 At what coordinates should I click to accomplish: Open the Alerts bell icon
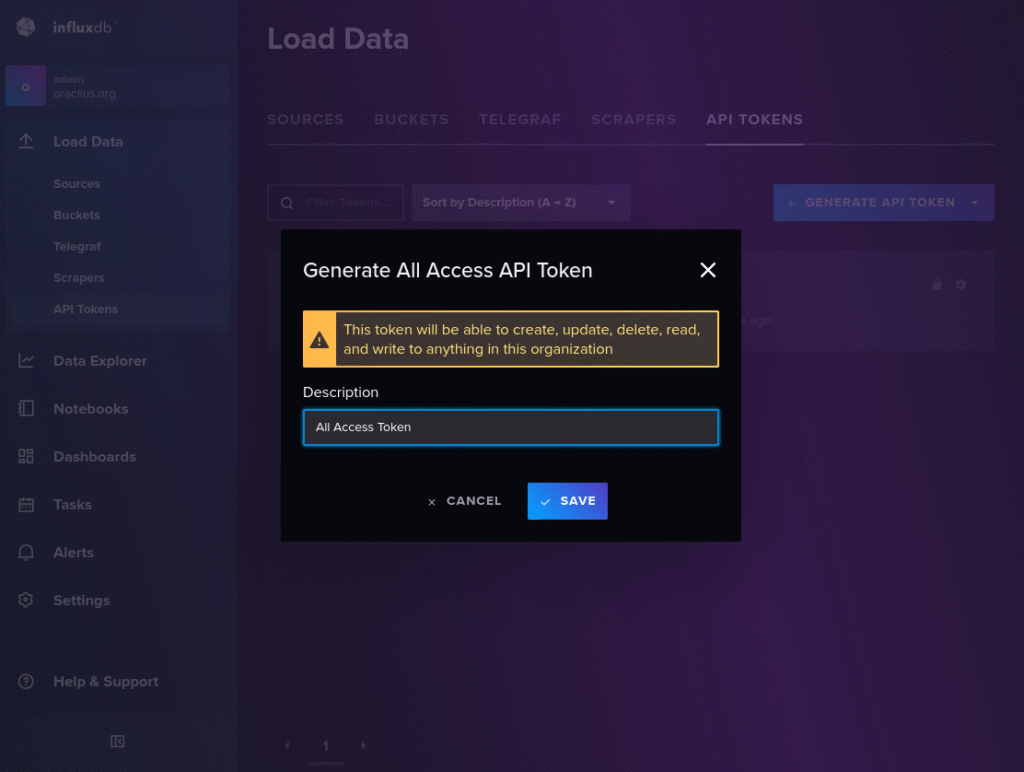pyautogui.click(x=26, y=553)
